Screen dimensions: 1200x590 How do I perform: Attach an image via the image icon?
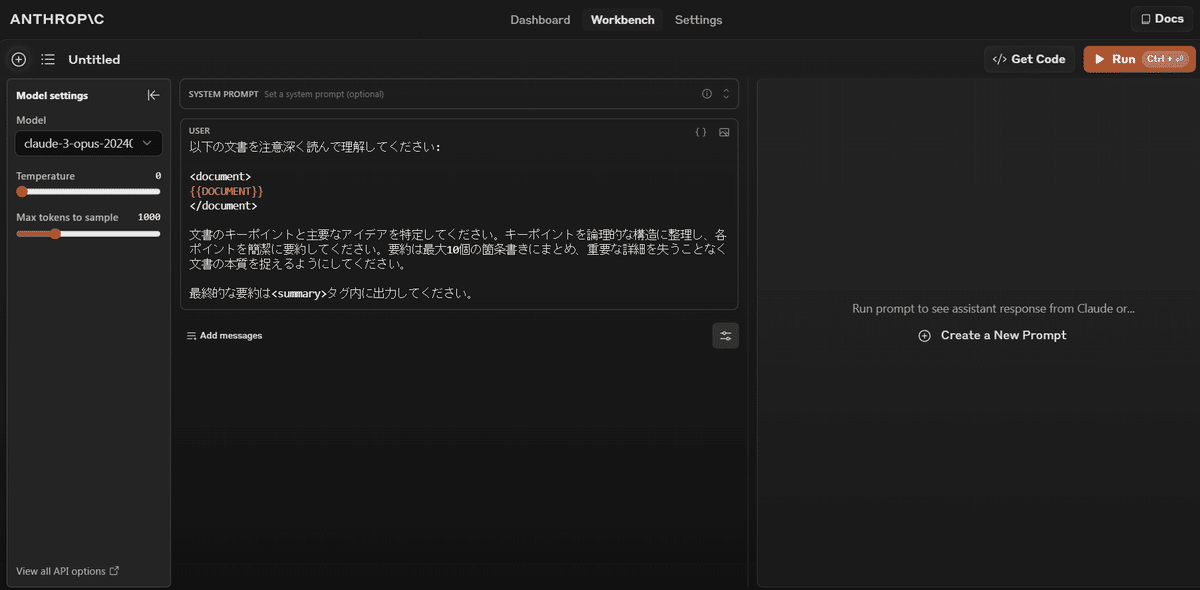[x=724, y=131]
